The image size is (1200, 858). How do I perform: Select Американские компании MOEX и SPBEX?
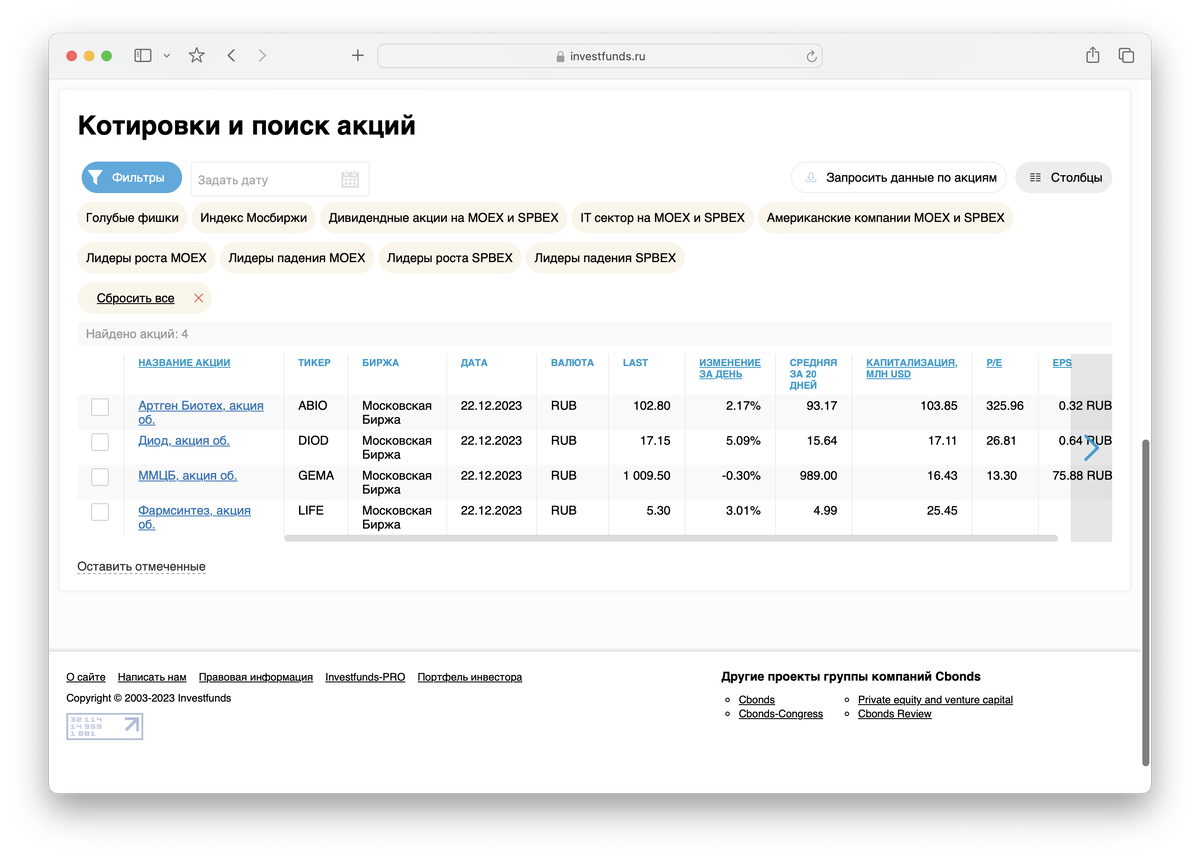coord(886,217)
